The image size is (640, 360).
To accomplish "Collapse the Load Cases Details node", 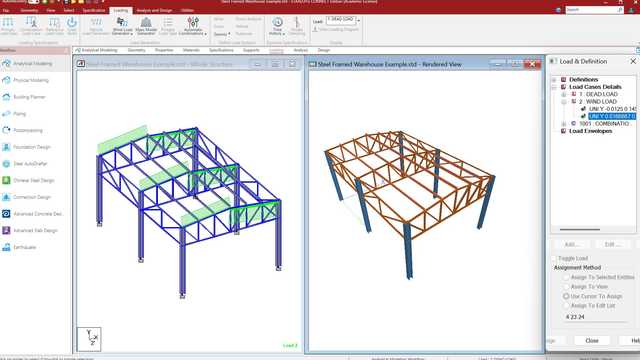I will click(554, 87).
